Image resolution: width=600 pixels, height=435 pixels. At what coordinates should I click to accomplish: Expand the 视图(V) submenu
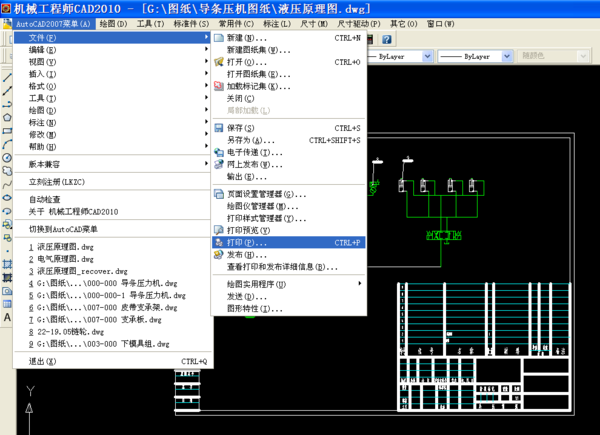(x=112, y=62)
